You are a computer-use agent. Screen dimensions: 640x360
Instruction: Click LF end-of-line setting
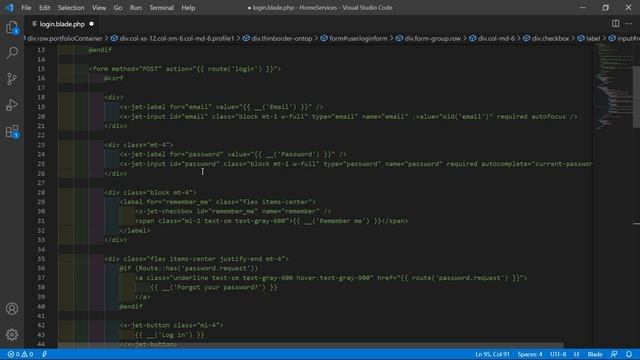pyautogui.click(x=576, y=354)
